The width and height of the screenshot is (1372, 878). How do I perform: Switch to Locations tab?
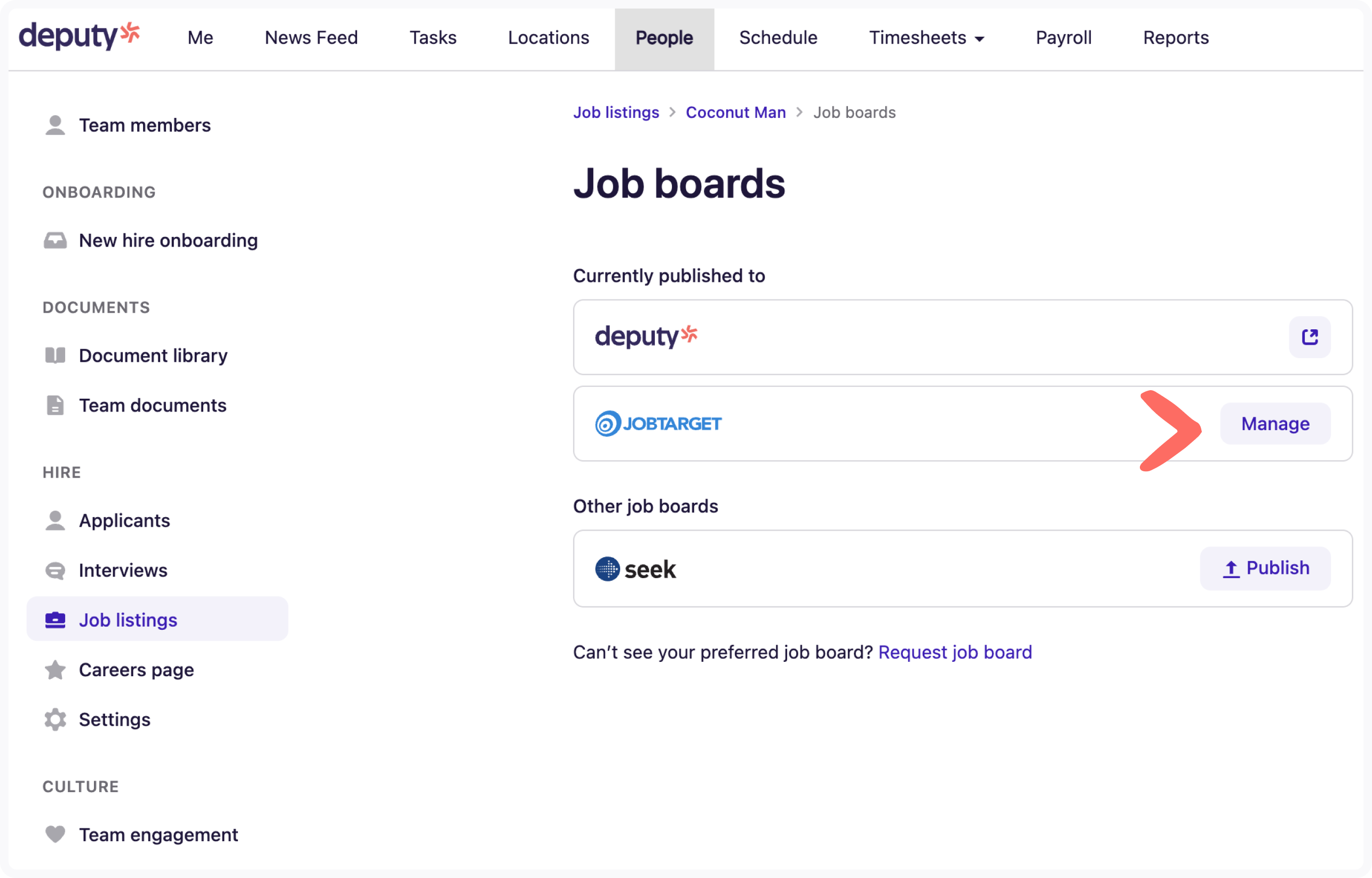[549, 37]
